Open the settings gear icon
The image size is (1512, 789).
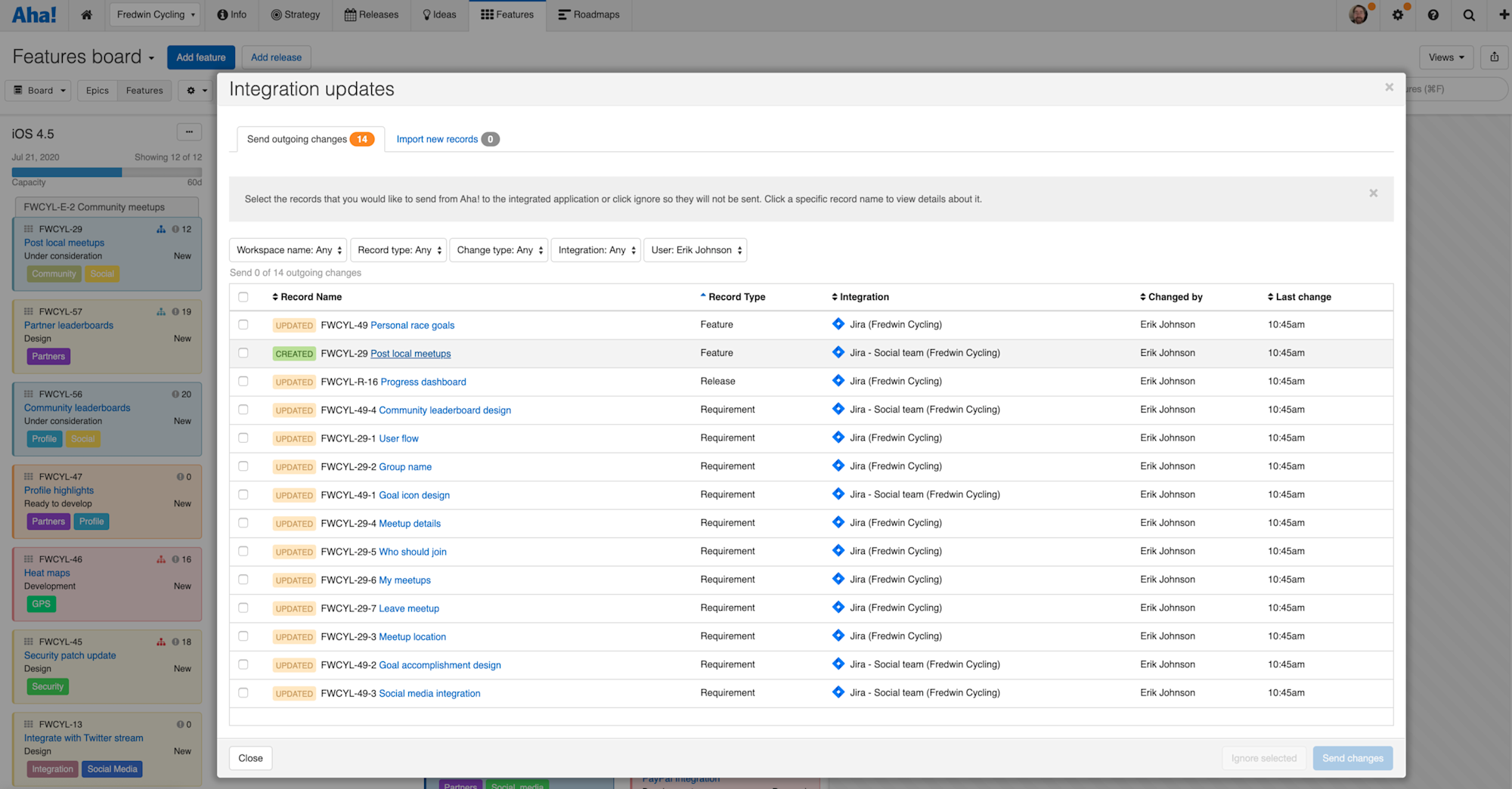[x=1398, y=14]
